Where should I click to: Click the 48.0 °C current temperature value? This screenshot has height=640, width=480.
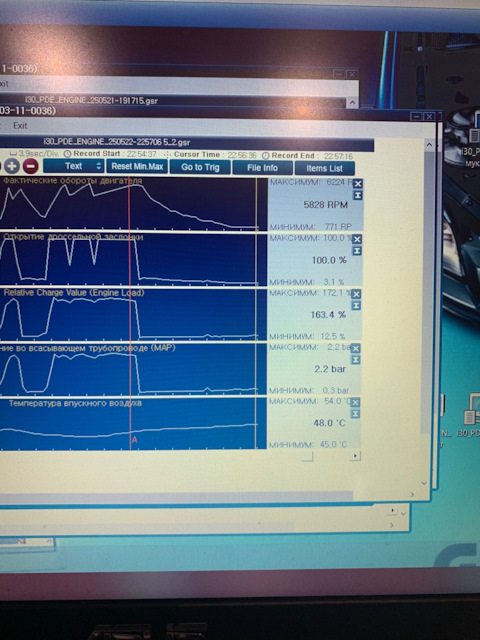pos(329,423)
